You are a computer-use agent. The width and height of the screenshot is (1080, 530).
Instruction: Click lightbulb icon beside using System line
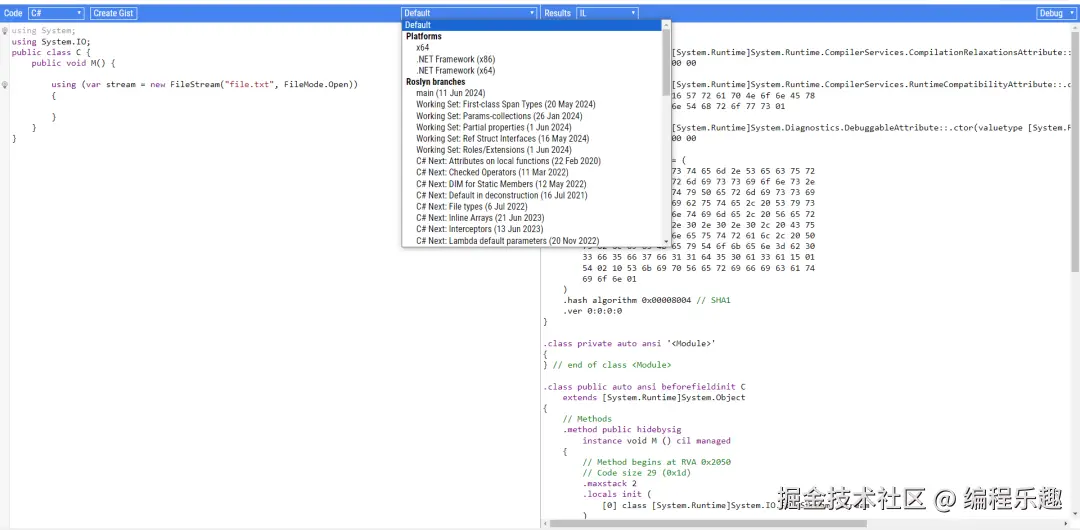click(x=5, y=30)
